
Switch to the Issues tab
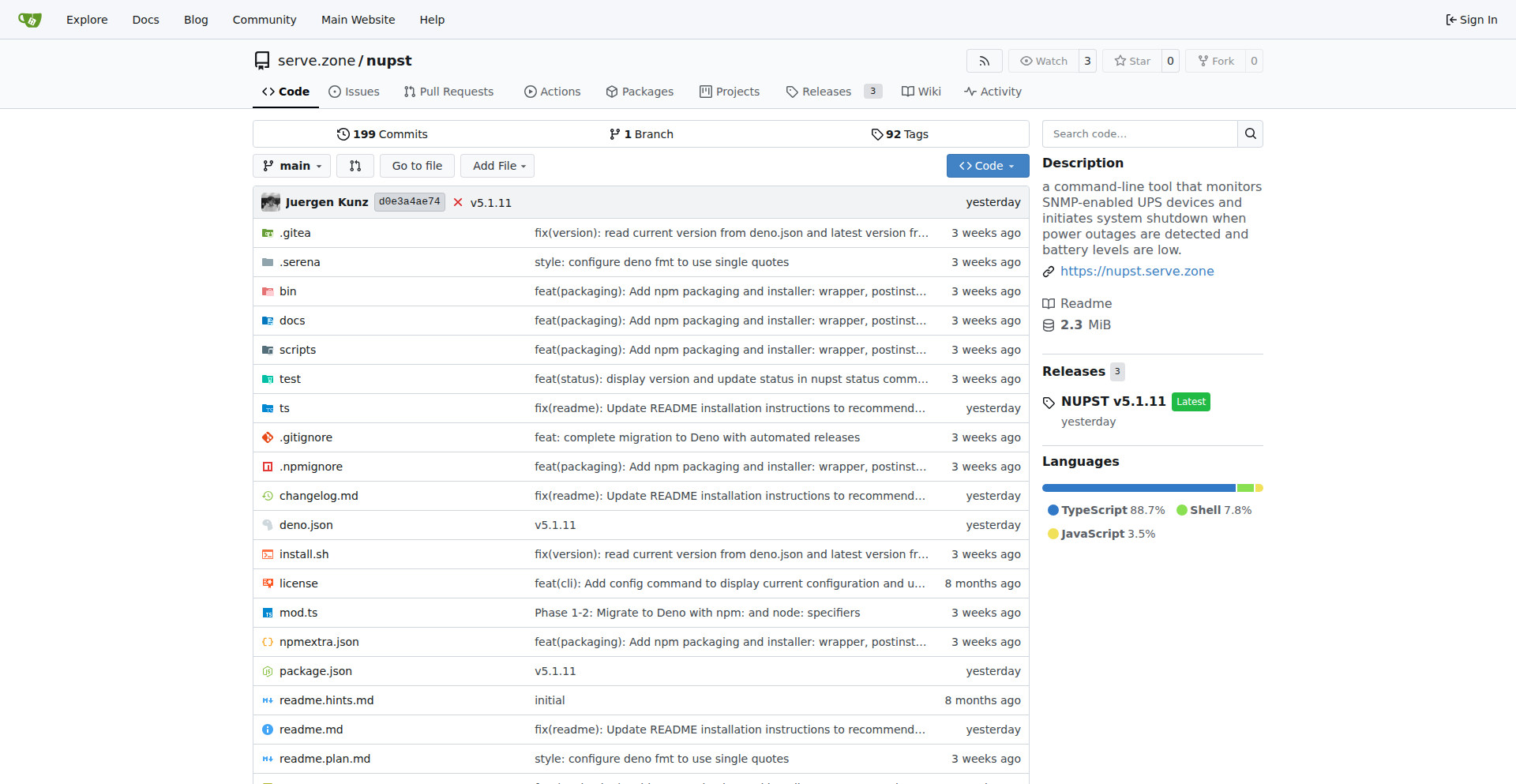pyautogui.click(x=354, y=92)
